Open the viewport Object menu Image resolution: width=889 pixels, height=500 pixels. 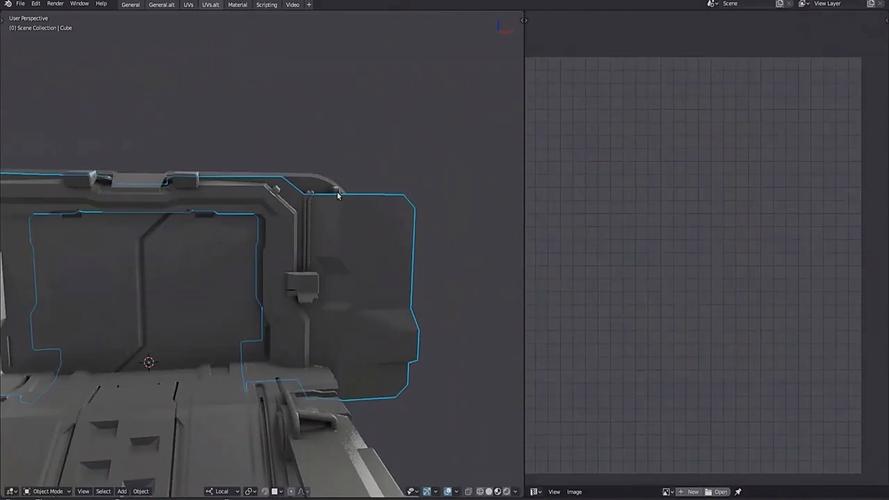pos(141,491)
